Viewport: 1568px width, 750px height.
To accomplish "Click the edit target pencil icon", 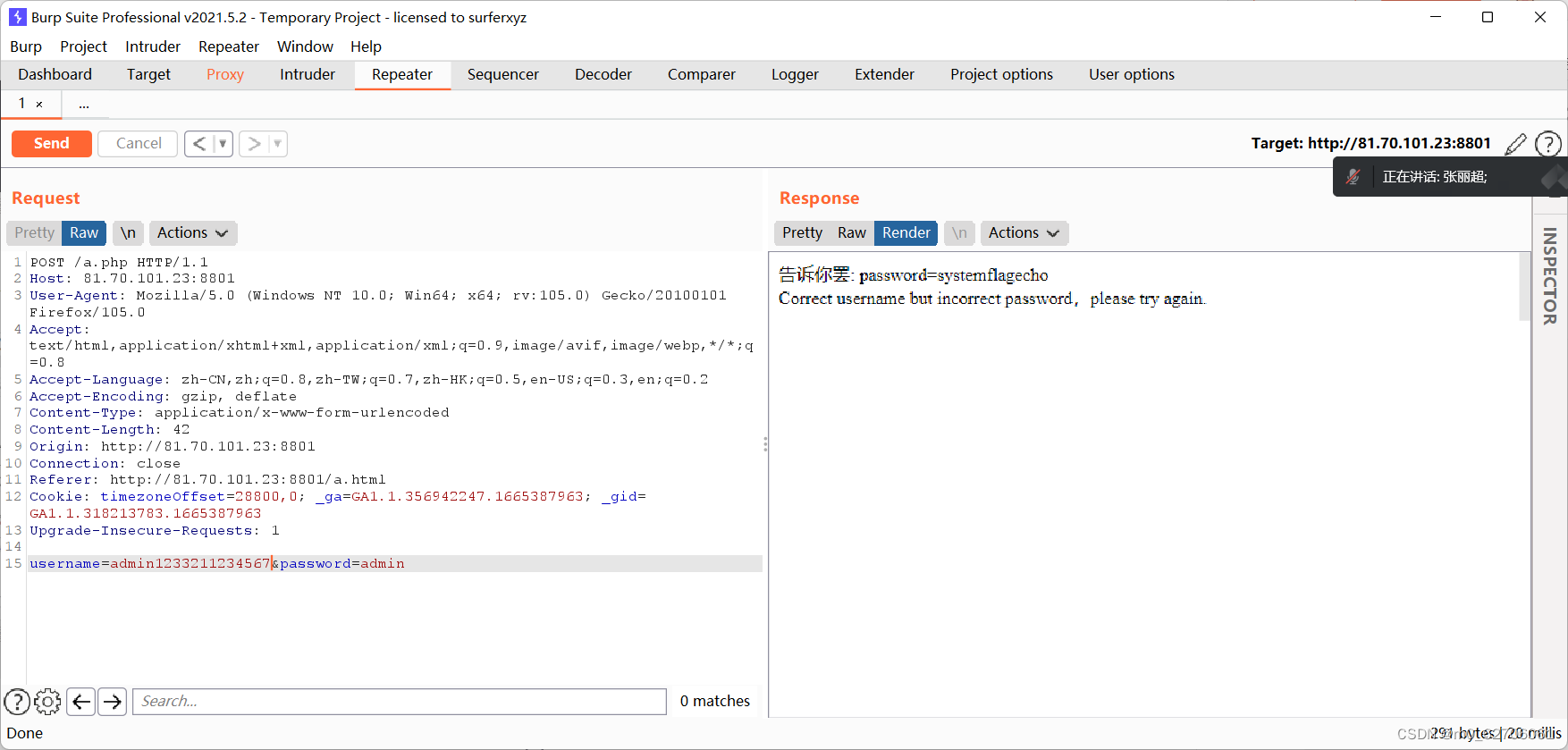I will click(x=1515, y=143).
